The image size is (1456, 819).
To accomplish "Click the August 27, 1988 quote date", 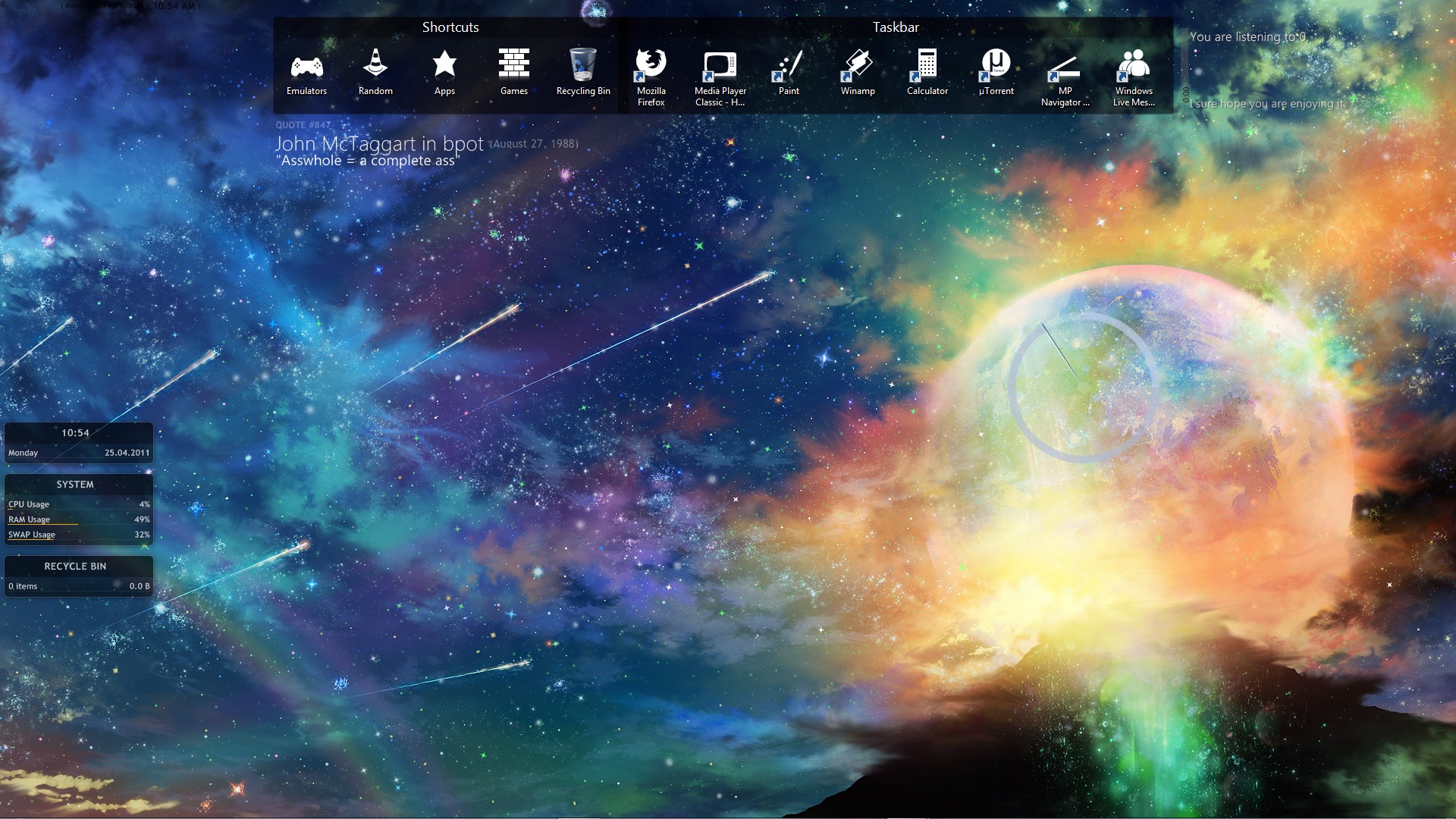I will pyautogui.click(x=534, y=143).
